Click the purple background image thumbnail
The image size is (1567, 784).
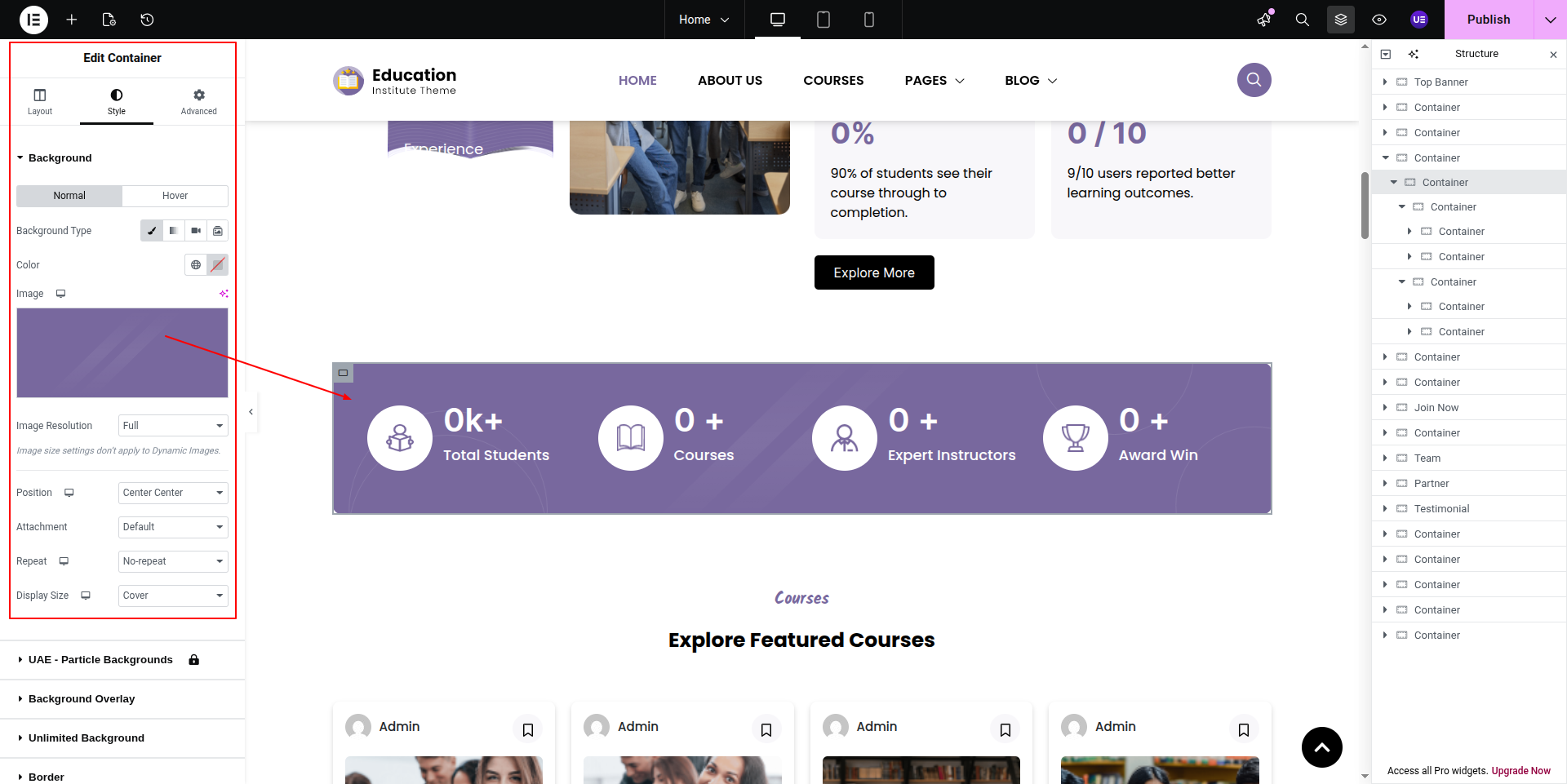pos(122,352)
